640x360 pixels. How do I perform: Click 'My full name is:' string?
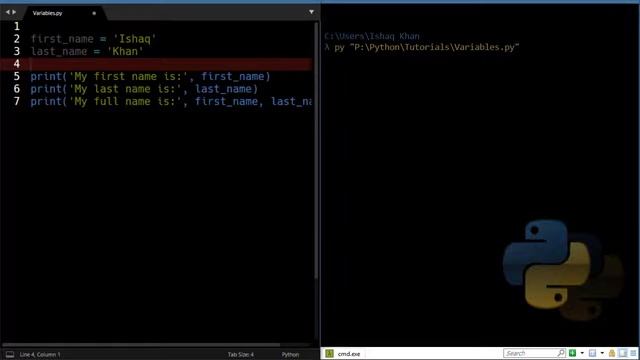[x=124, y=101]
